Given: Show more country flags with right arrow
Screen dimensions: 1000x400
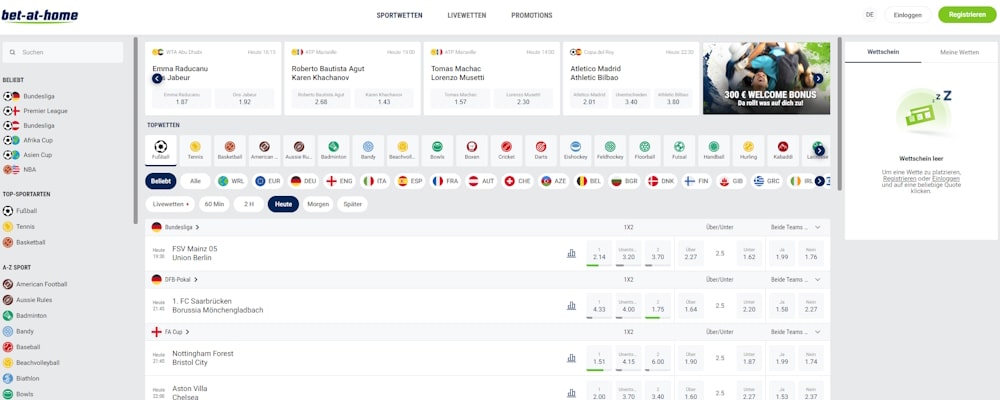Looking at the screenshot, I should click(820, 181).
